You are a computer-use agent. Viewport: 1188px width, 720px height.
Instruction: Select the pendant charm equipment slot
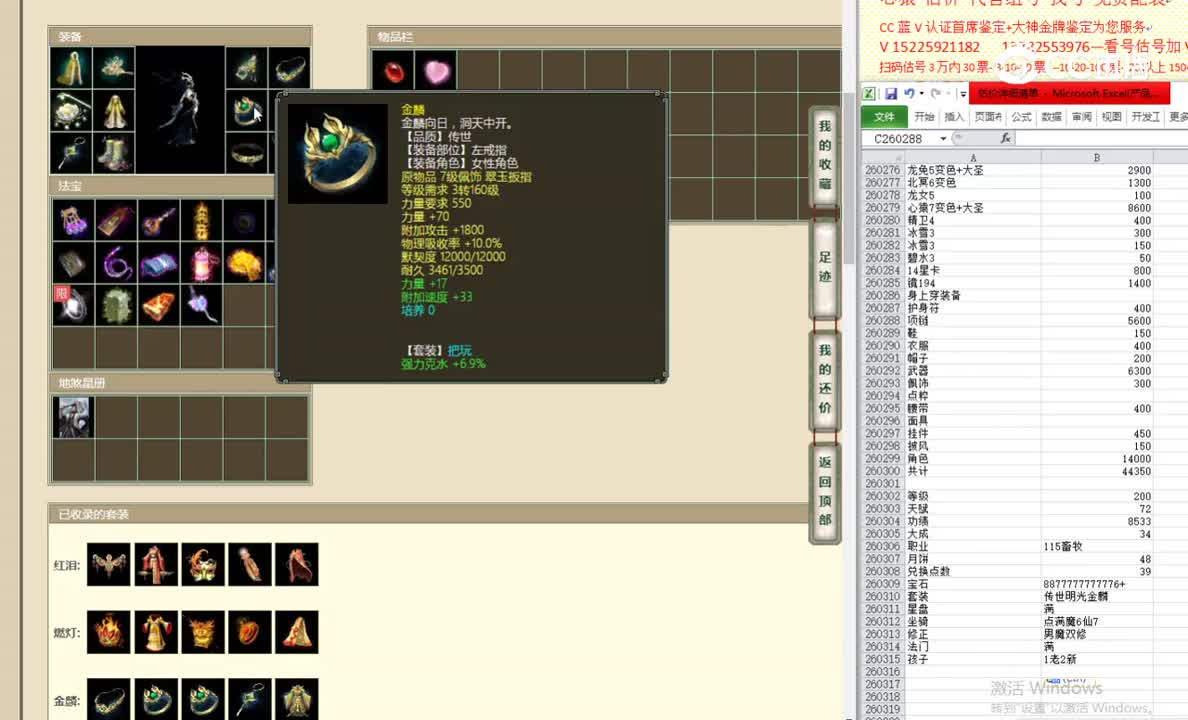pyautogui.click(x=71, y=153)
